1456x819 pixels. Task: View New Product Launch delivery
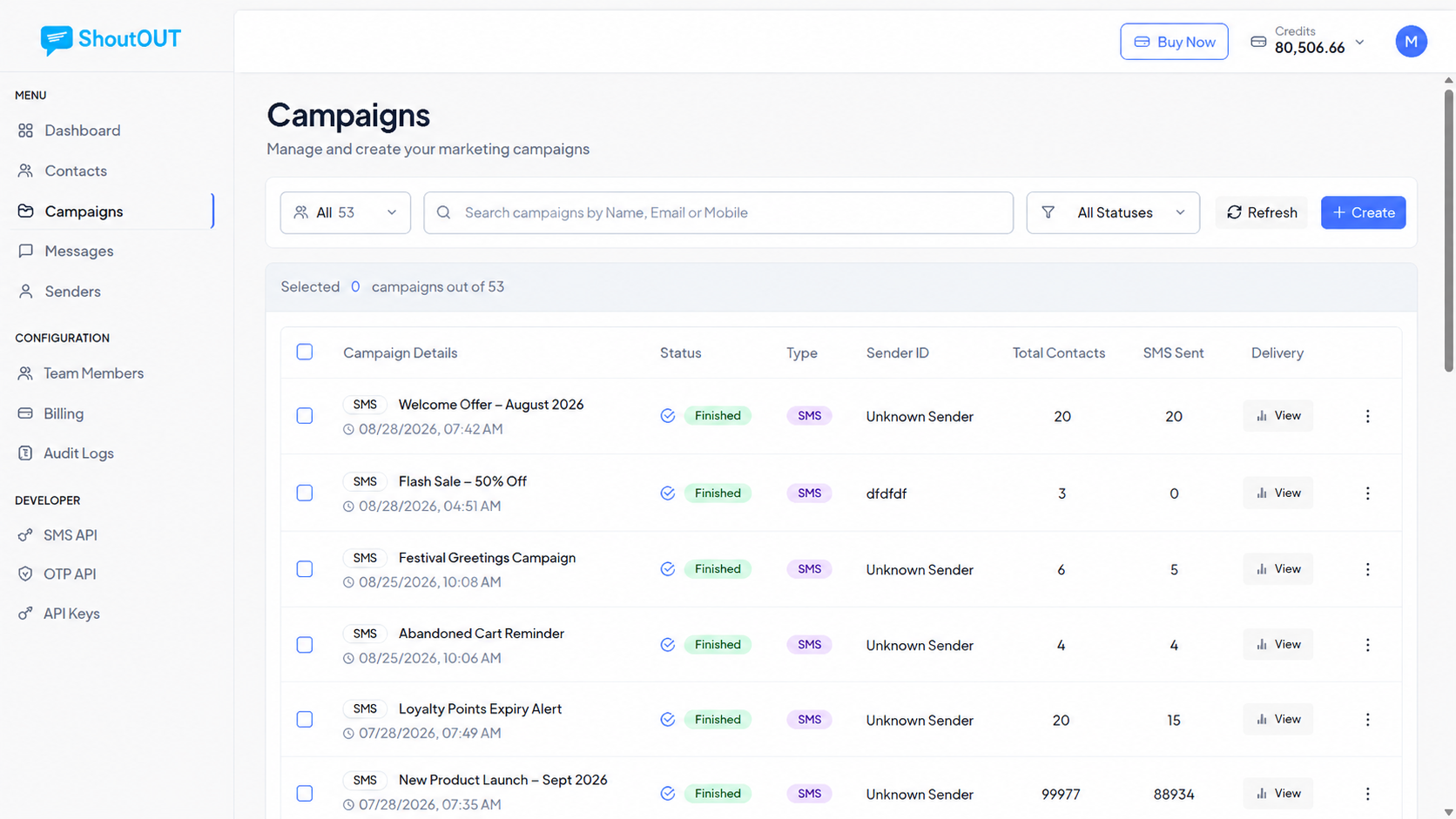coord(1277,794)
